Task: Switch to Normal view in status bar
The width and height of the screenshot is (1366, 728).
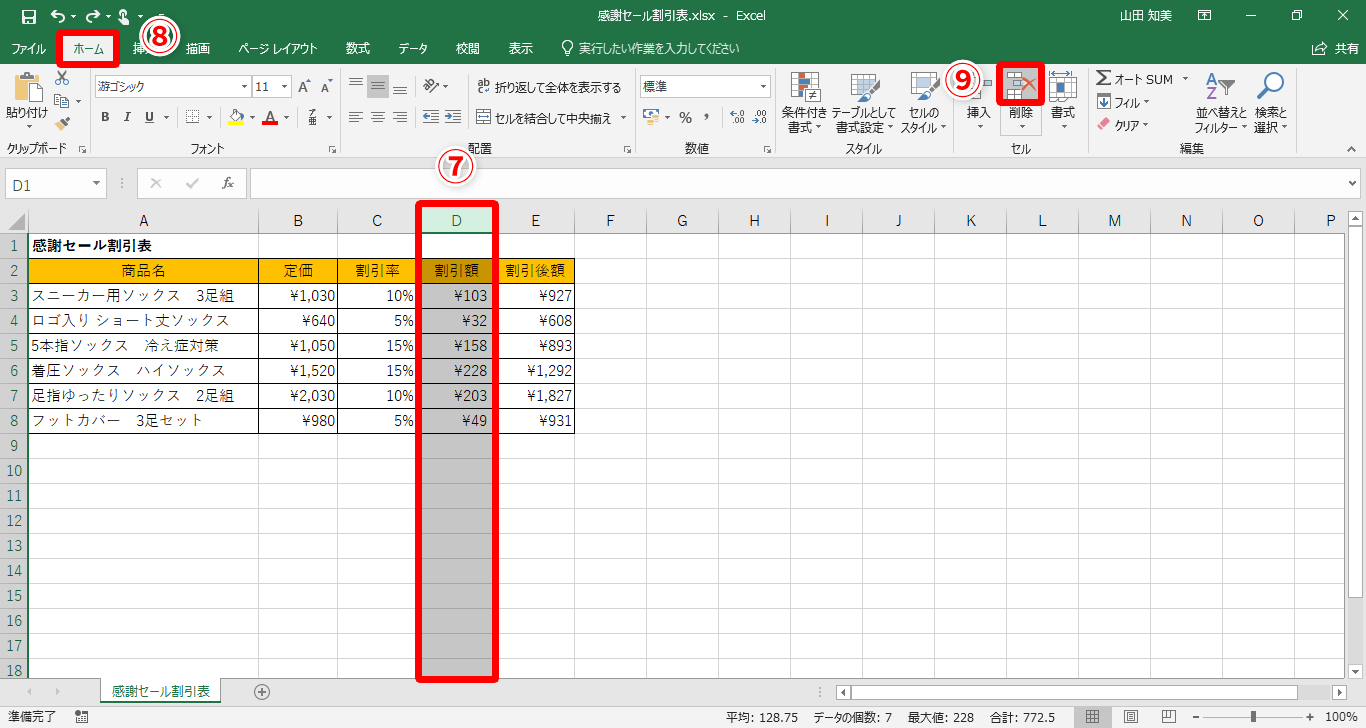Action: (1093, 716)
